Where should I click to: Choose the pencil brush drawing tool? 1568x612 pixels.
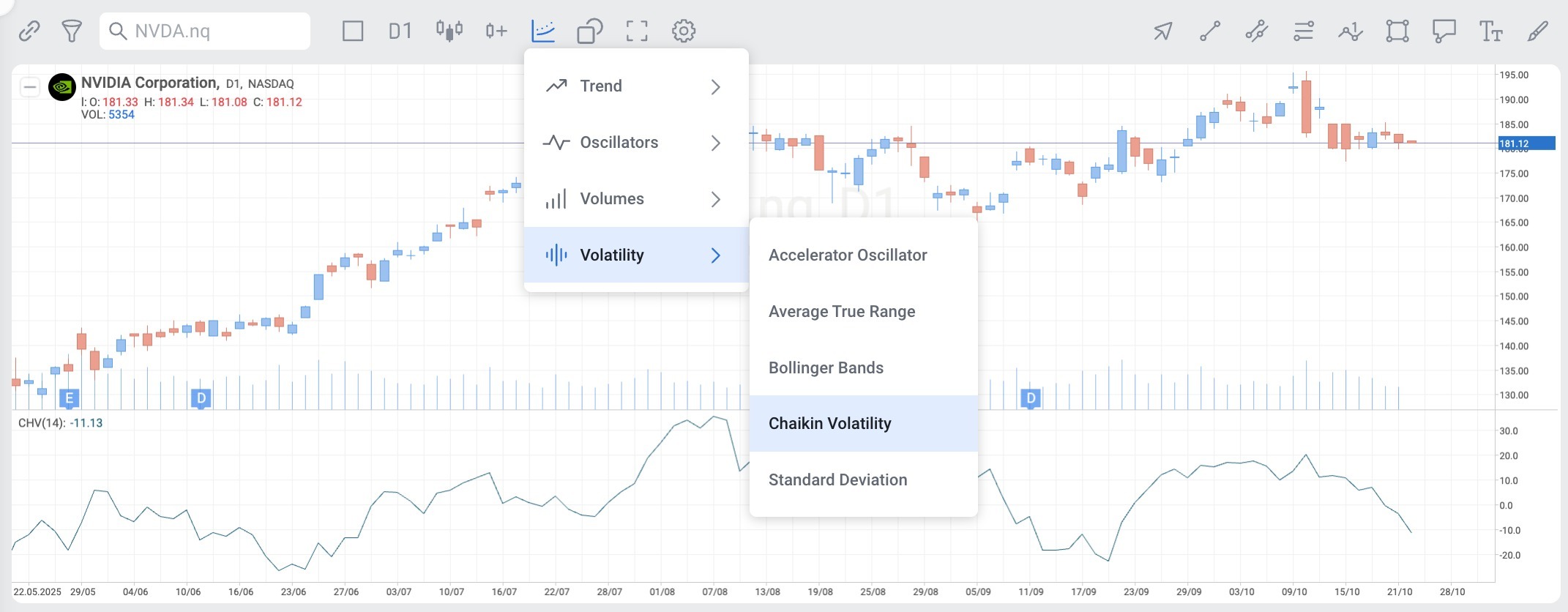click(x=1538, y=31)
